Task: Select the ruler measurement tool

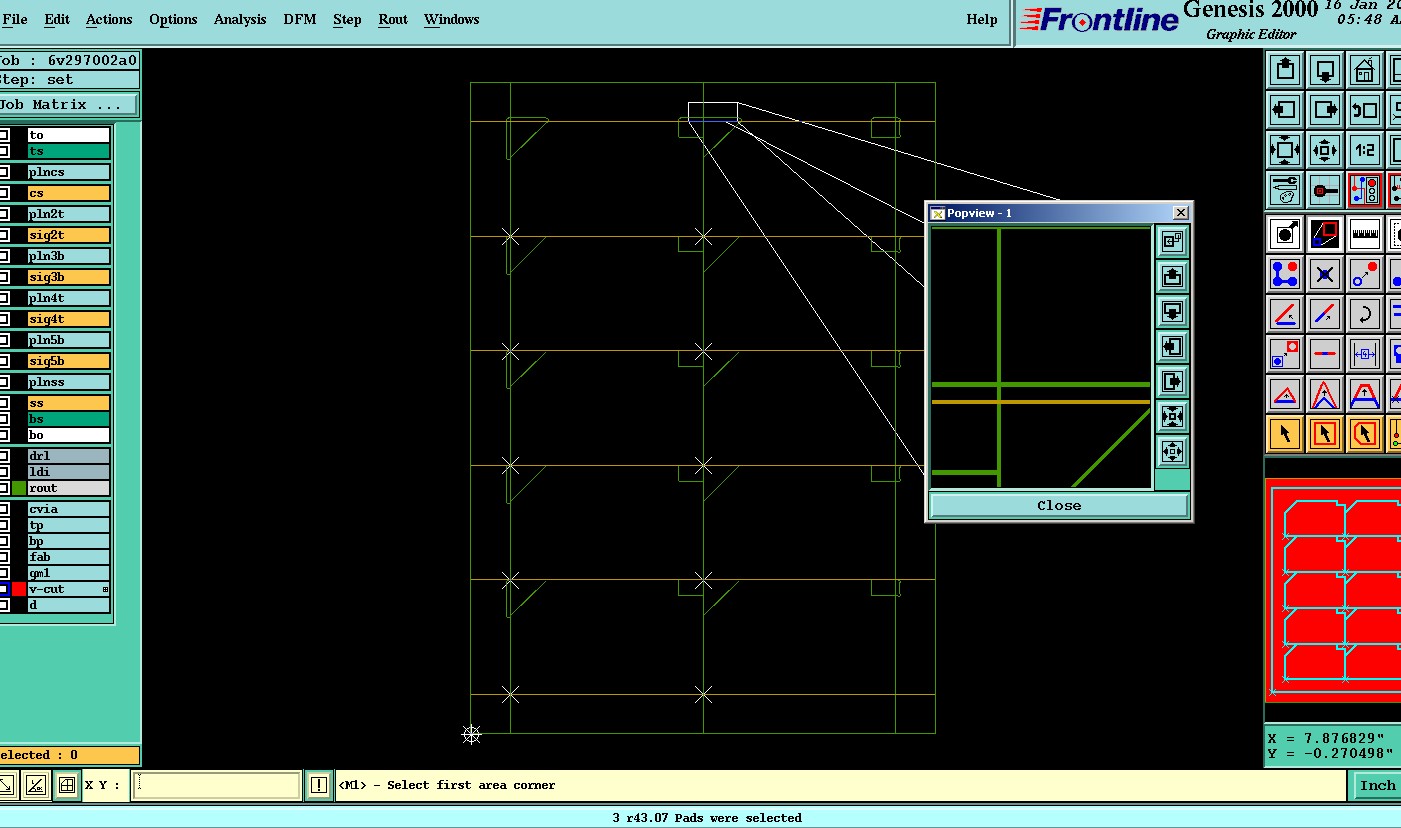Action: pos(1365,234)
